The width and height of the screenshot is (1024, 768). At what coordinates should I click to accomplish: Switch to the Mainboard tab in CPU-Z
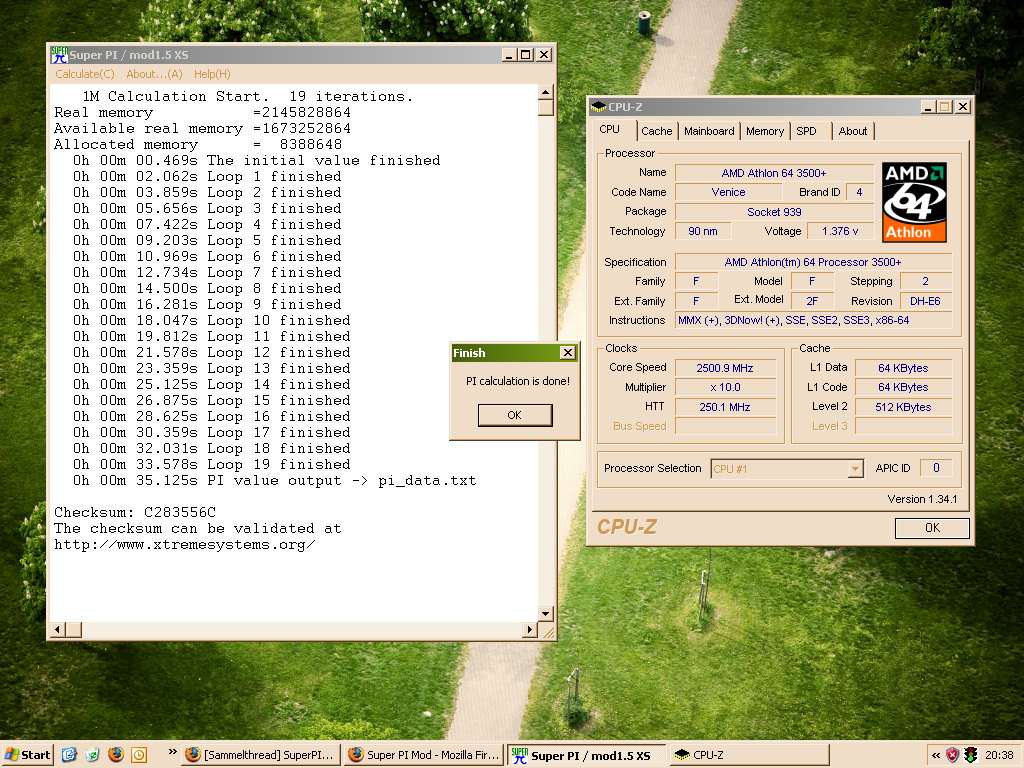(709, 131)
